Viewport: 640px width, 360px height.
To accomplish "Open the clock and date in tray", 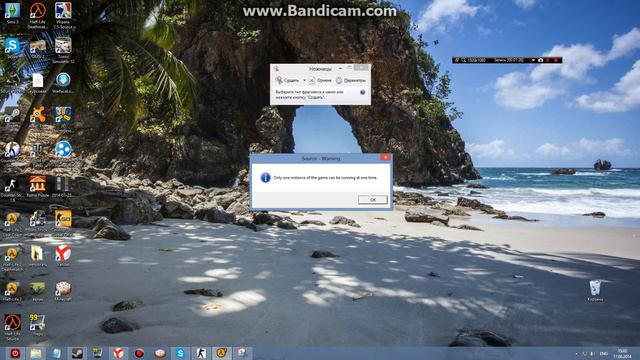I will coord(622,353).
